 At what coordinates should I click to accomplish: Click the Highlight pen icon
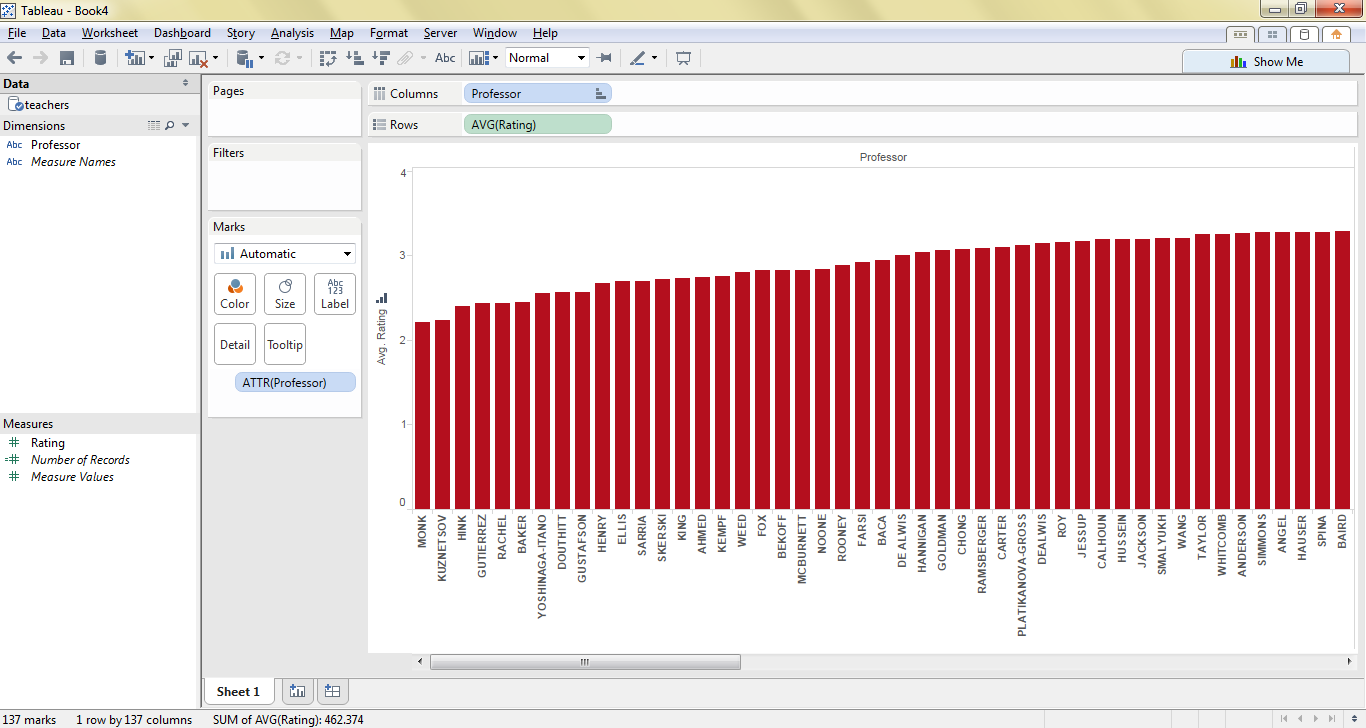[638, 58]
